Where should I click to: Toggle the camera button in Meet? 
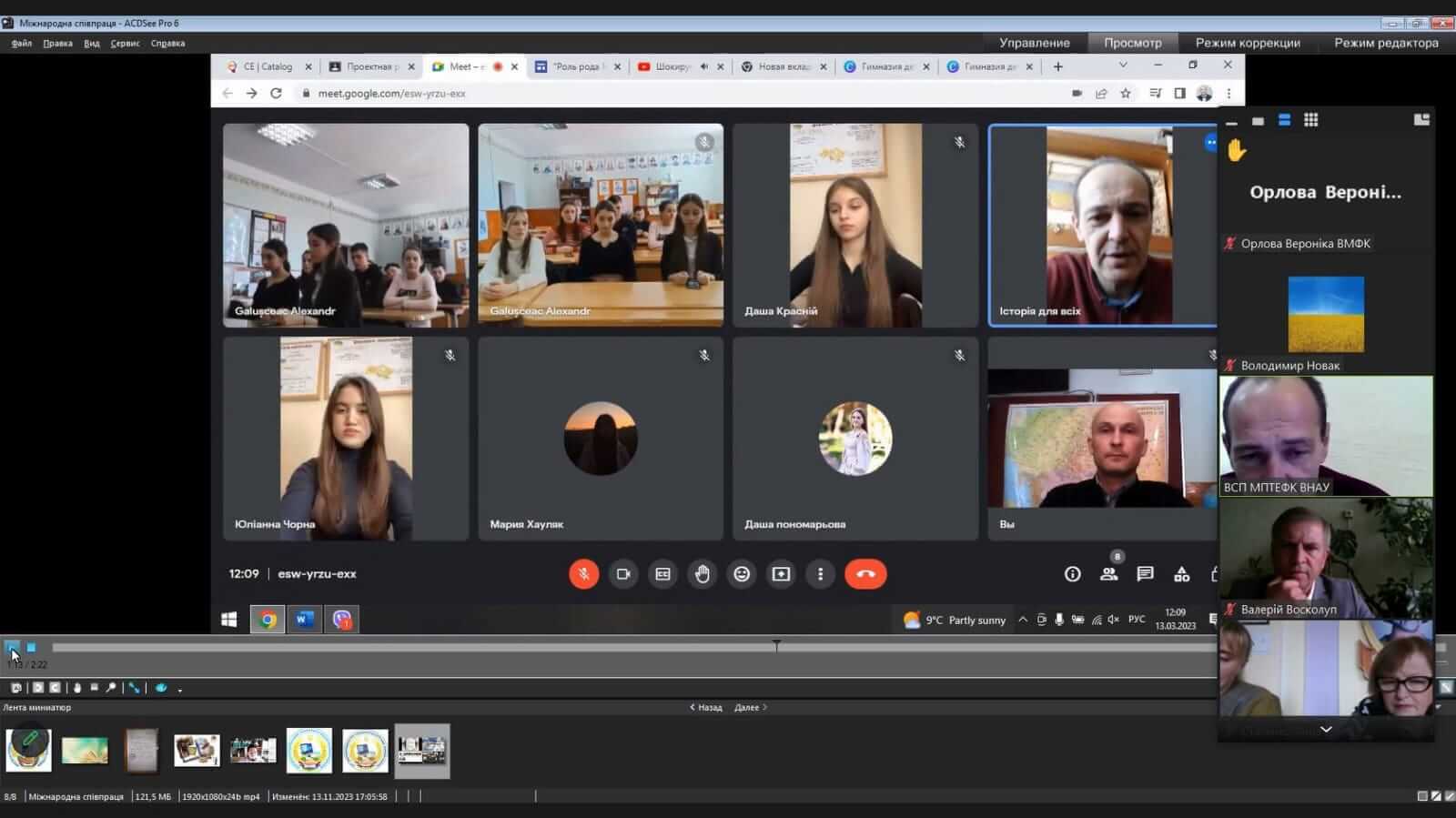[623, 574]
